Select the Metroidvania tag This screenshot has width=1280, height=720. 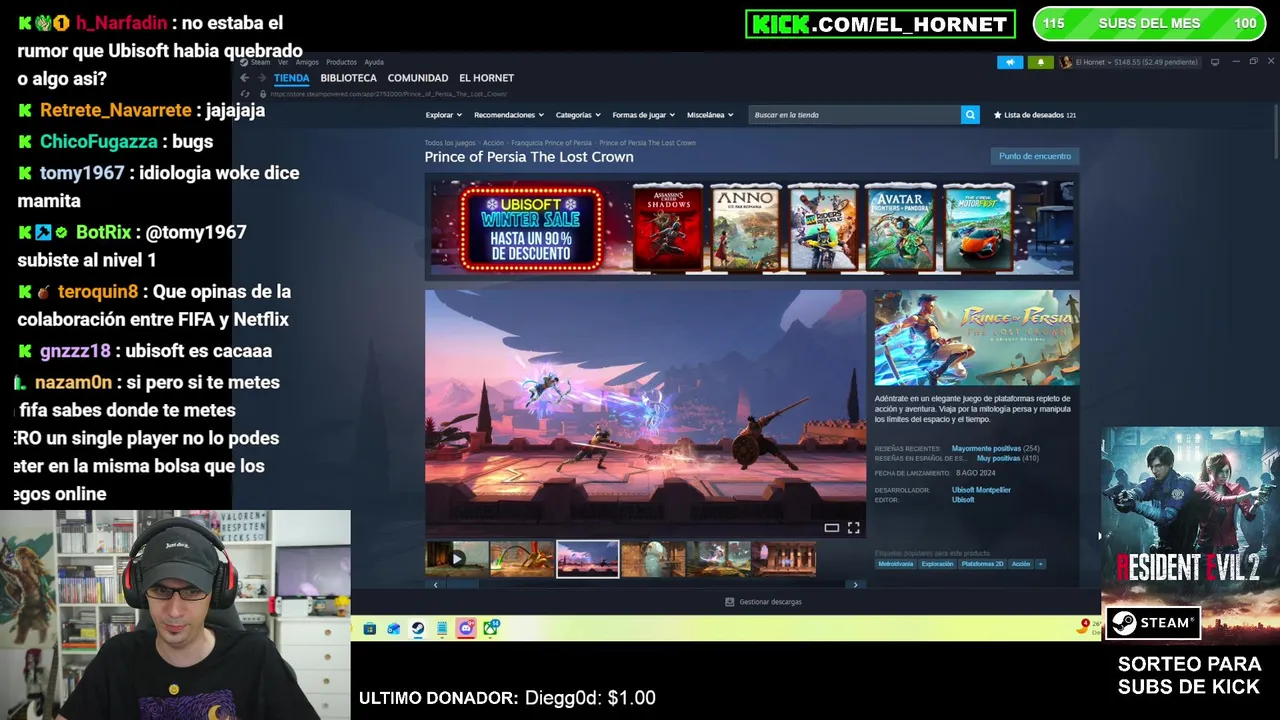pyautogui.click(x=895, y=564)
